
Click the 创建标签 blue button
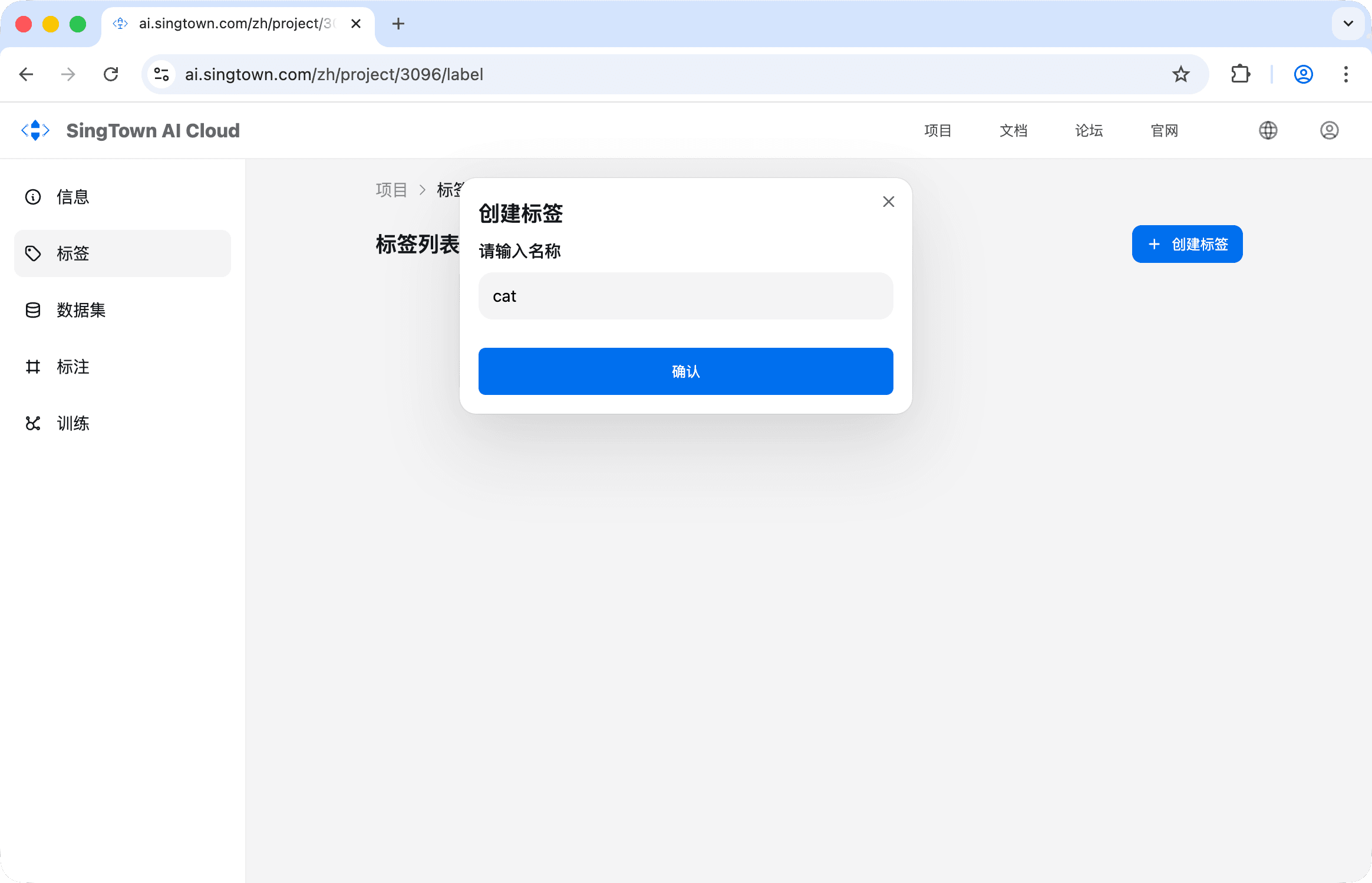pos(1187,244)
